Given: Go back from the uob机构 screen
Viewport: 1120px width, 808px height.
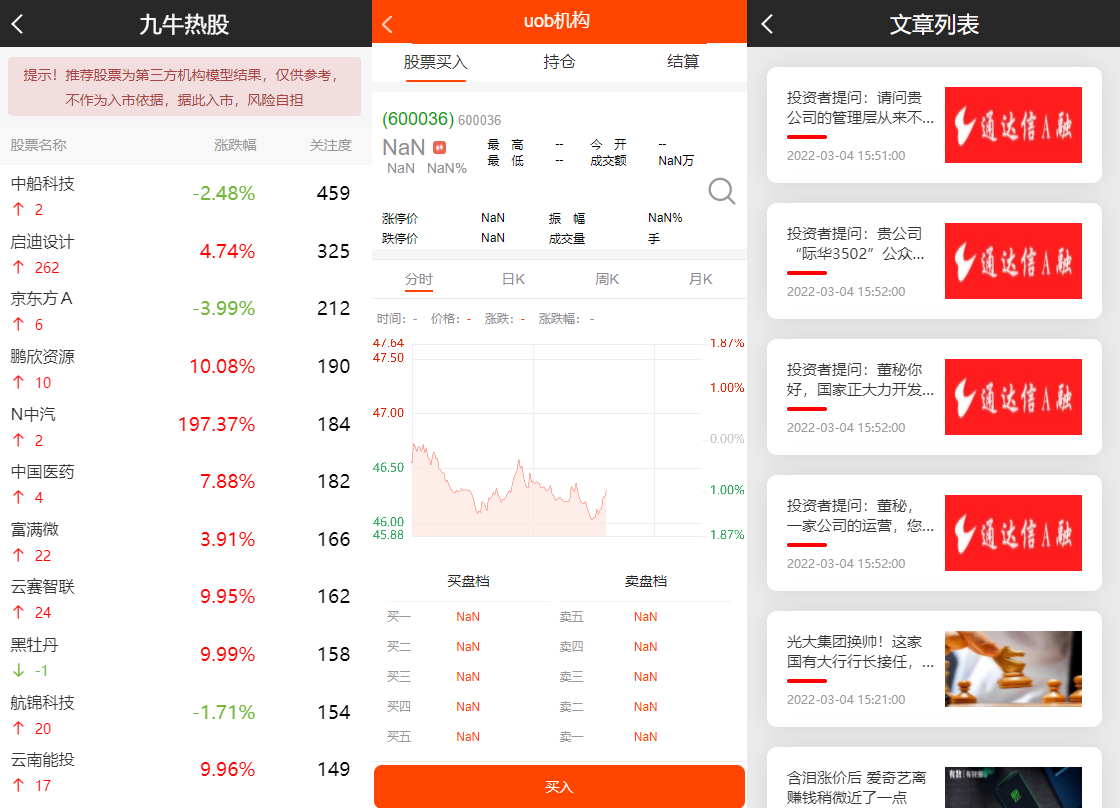Looking at the screenshot, I should [x=387, y=25].
